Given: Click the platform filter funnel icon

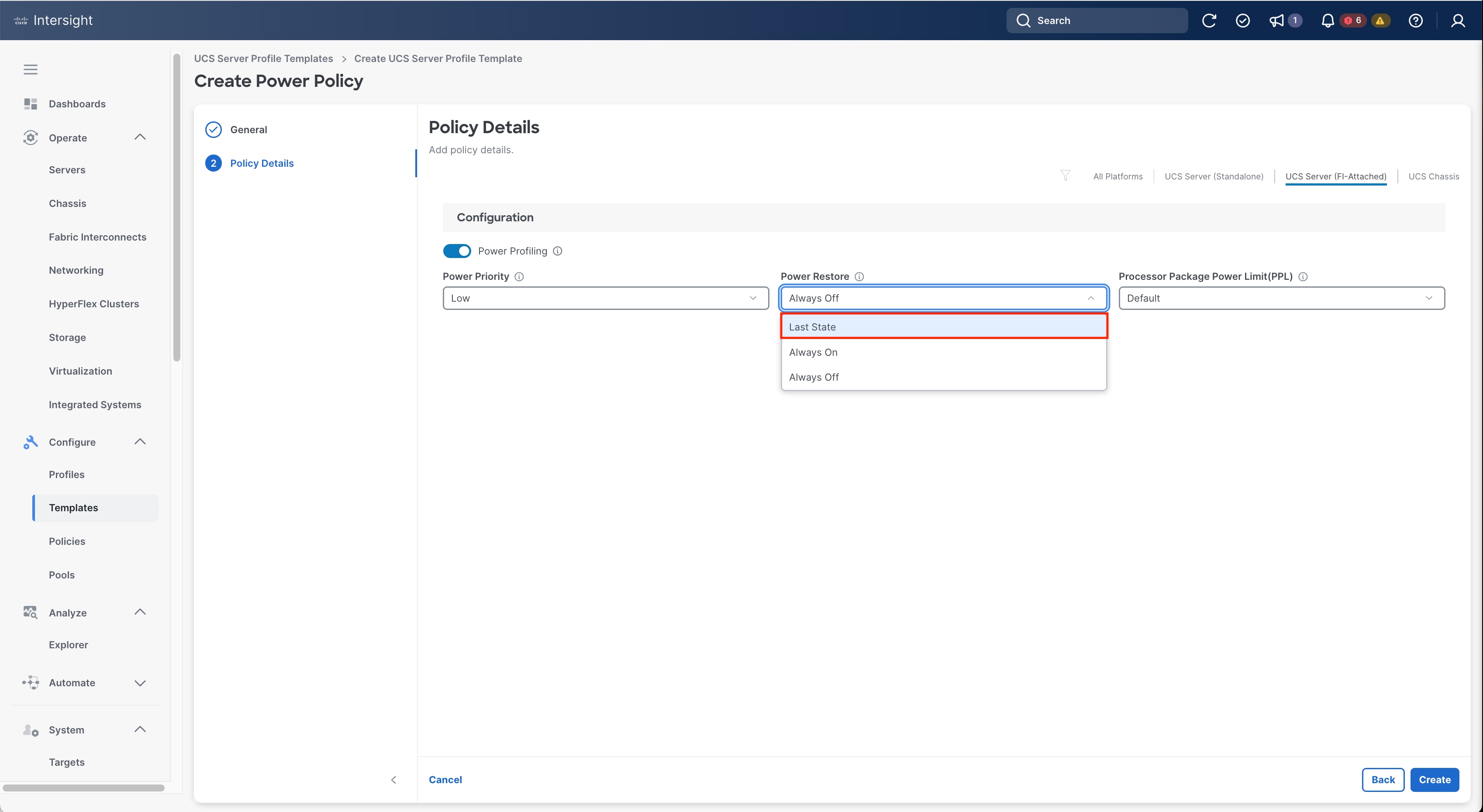Looking at the screenshot, I should [x=1065, y=176].
